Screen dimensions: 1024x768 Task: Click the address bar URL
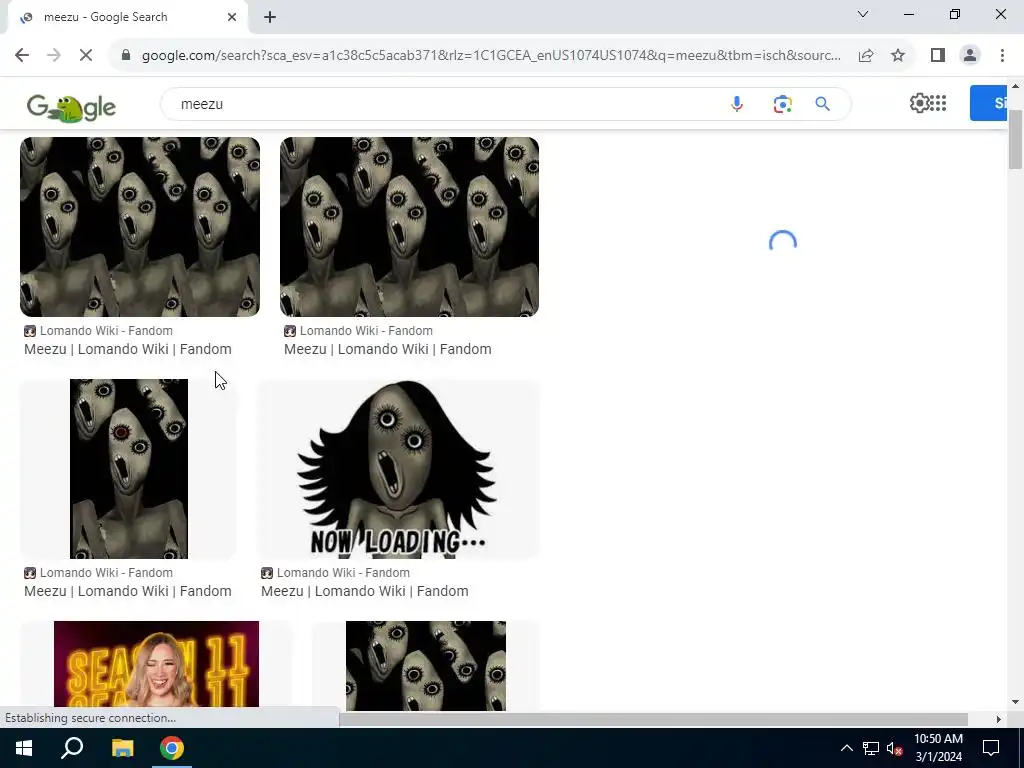point(491,56)
